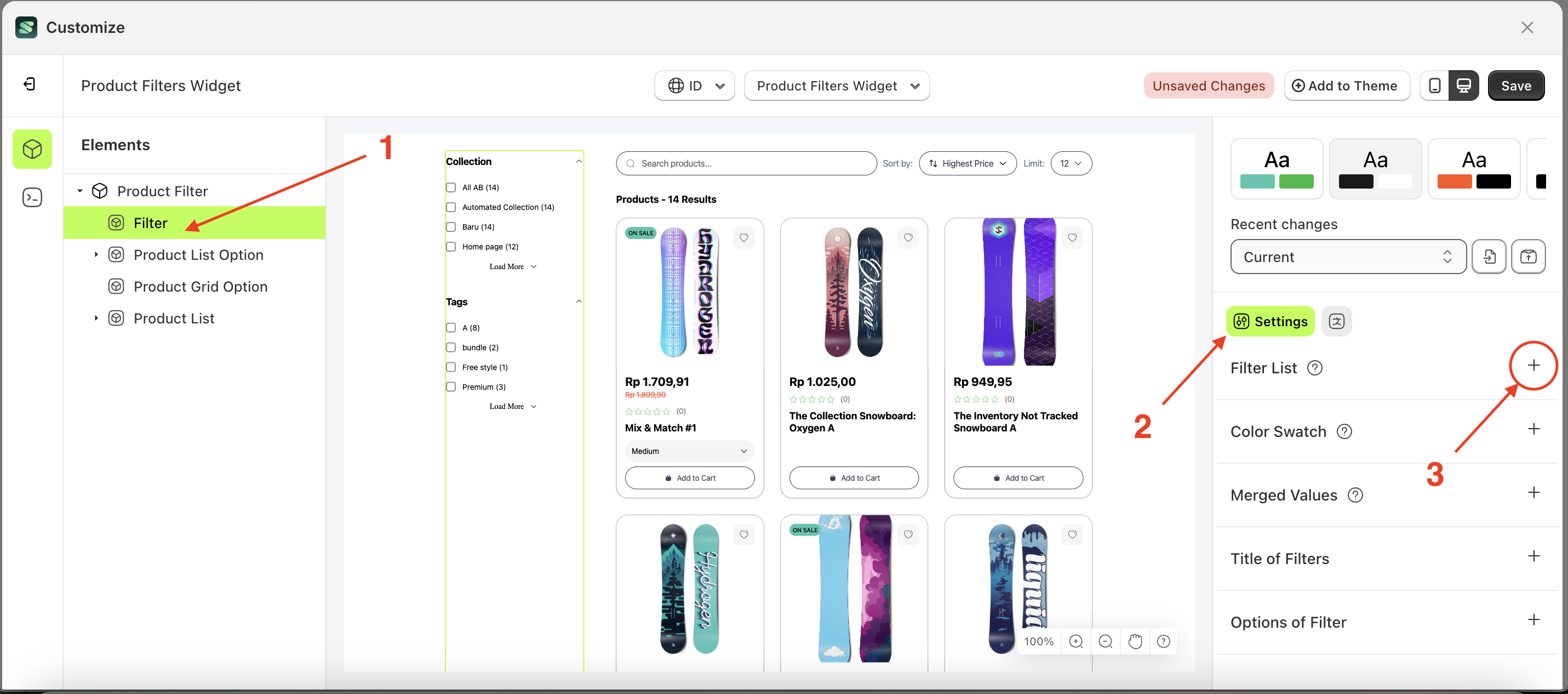Select the console icon in the left sidebar

coord(32,197)
